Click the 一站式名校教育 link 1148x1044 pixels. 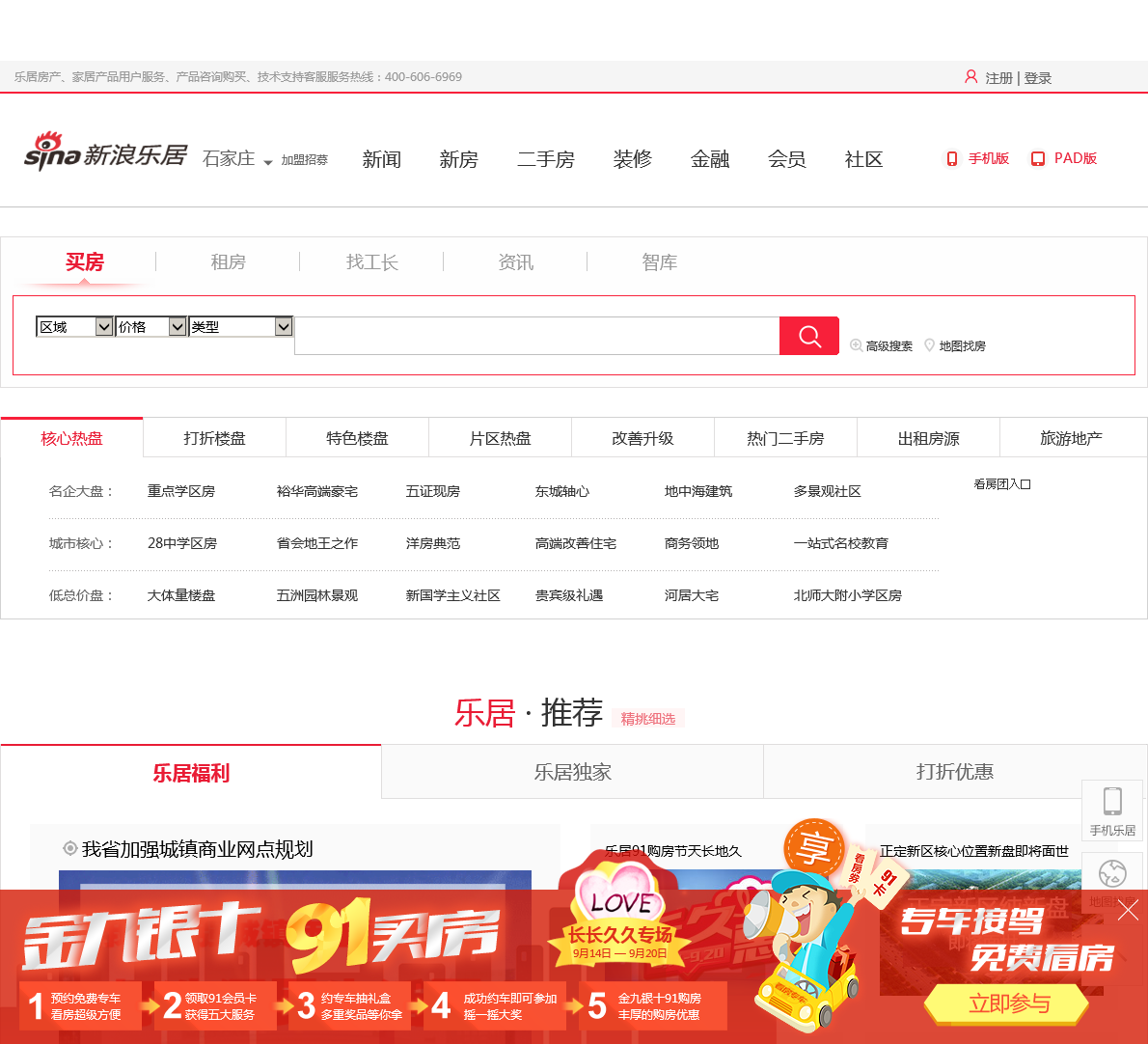[x=841, y=543]
